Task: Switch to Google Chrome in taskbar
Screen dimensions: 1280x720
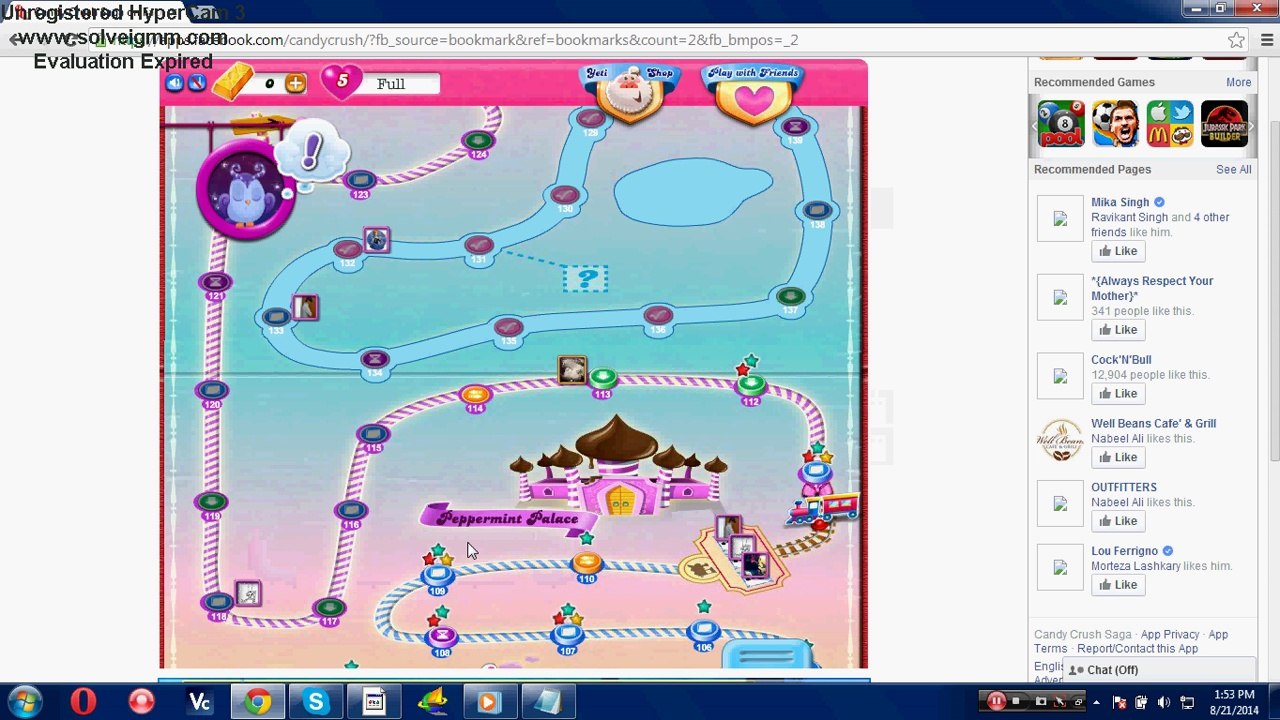Action: (x=258, y=702)
